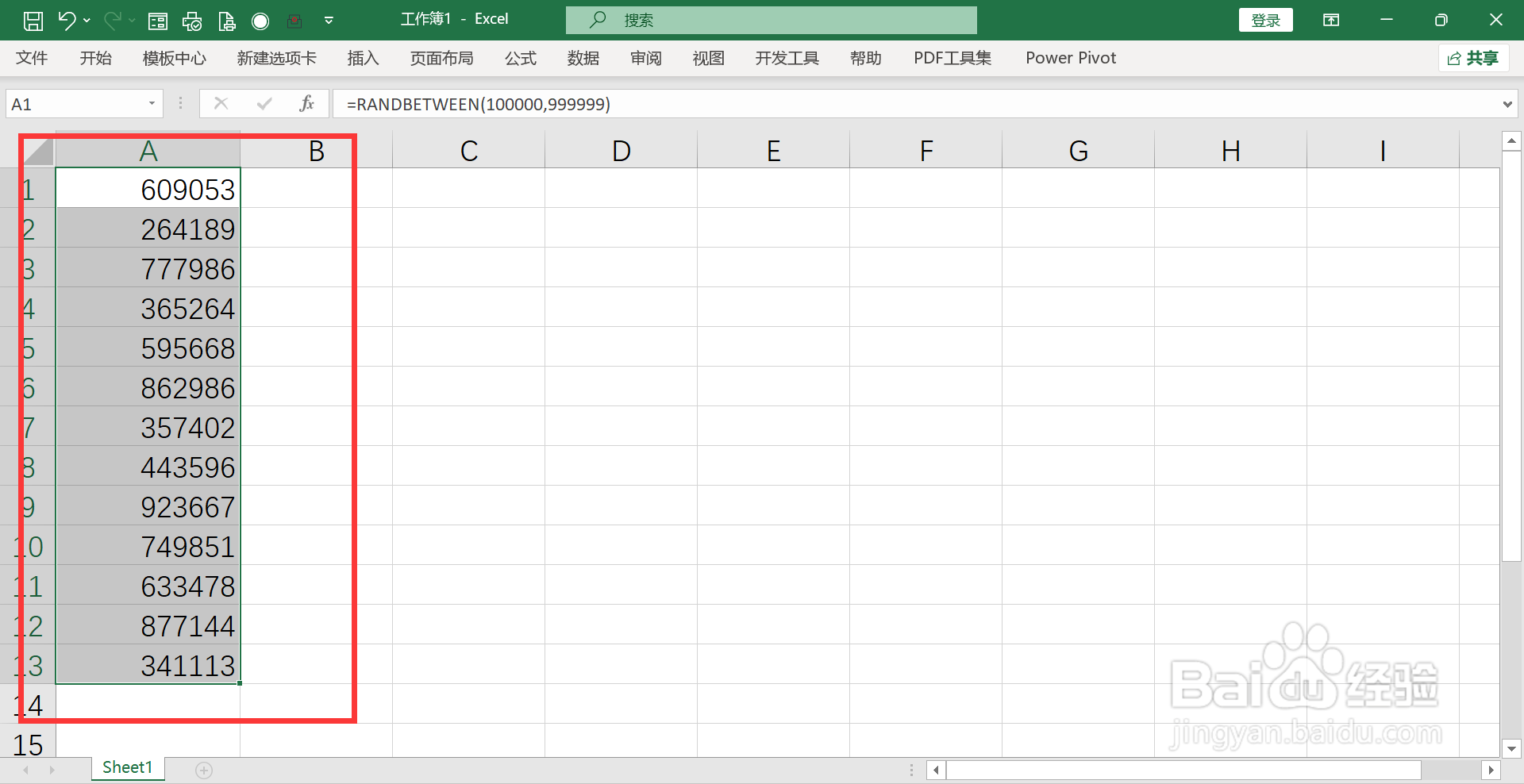Cancel formula entry with X icon
This screenshot has width=1524, height=784.
click(x=221, y=103)
